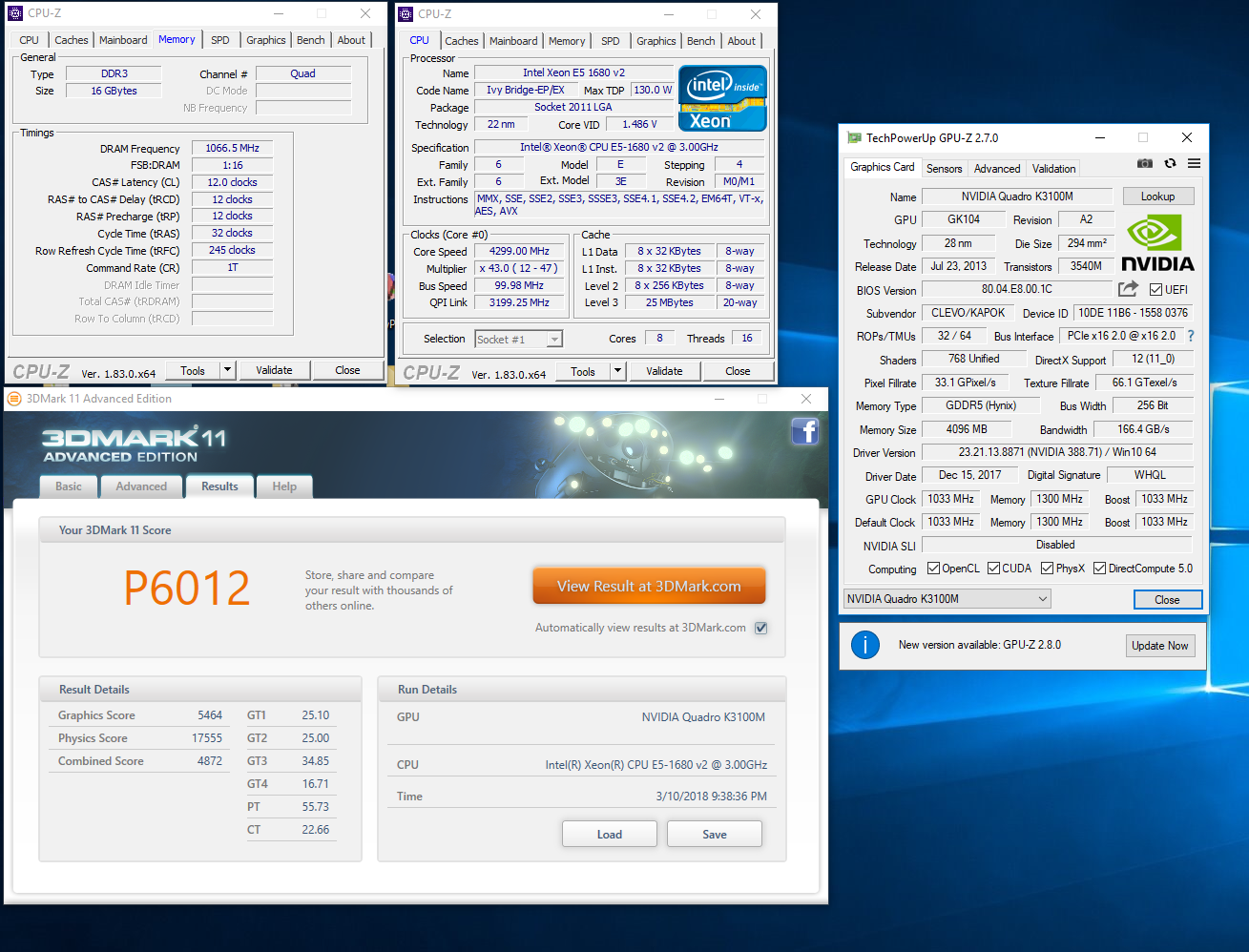The width and height of the screenshot is (1249, 952).
Task: Click Lookup button in GPU-Z
Action: [1157, 197]
